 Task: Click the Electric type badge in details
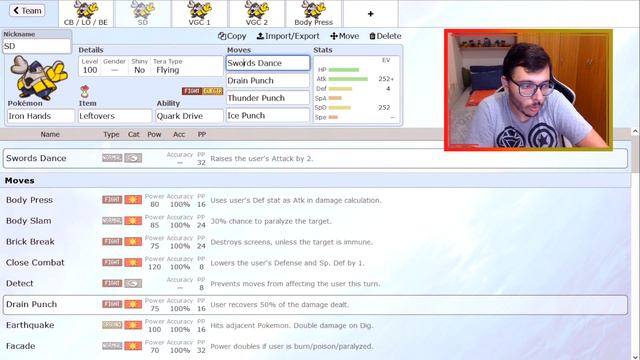213,91
